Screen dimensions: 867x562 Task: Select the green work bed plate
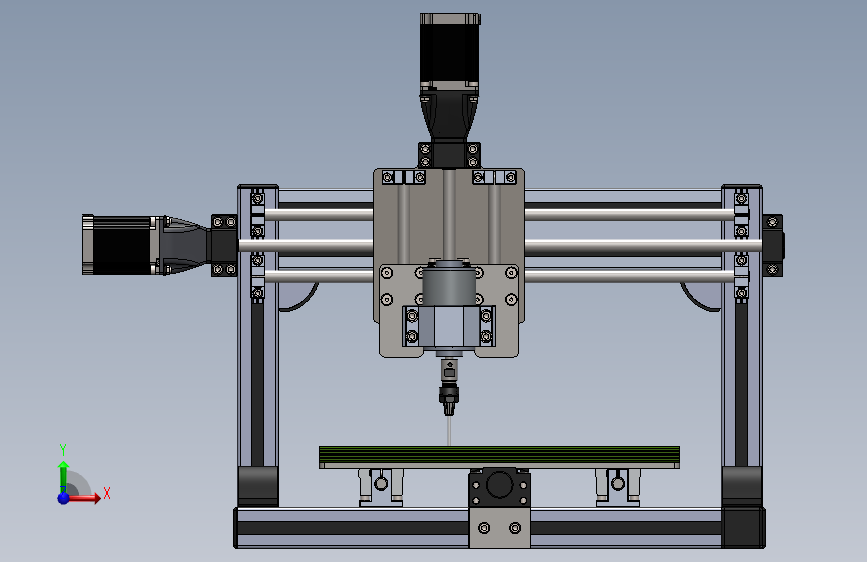point(499,454)
